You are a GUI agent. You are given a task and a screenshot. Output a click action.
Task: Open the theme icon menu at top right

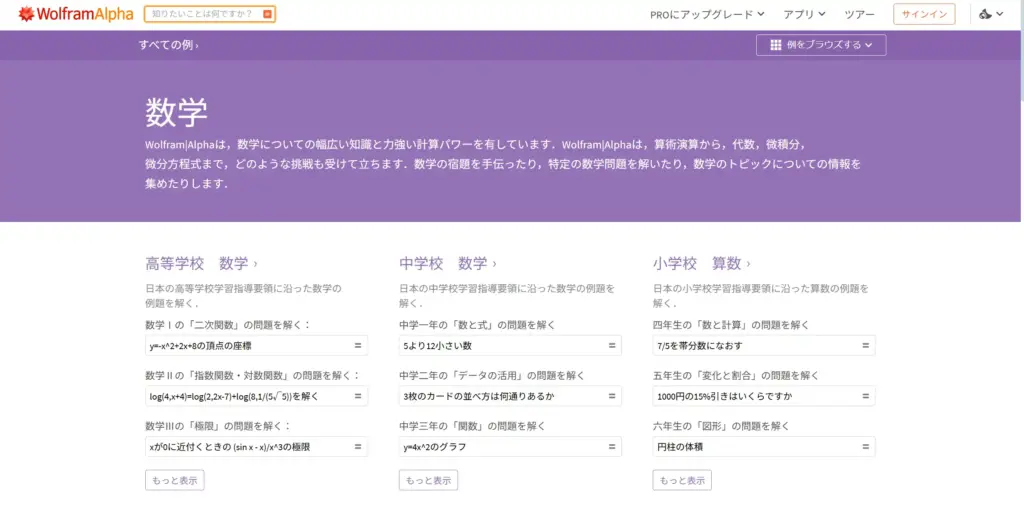991,14
